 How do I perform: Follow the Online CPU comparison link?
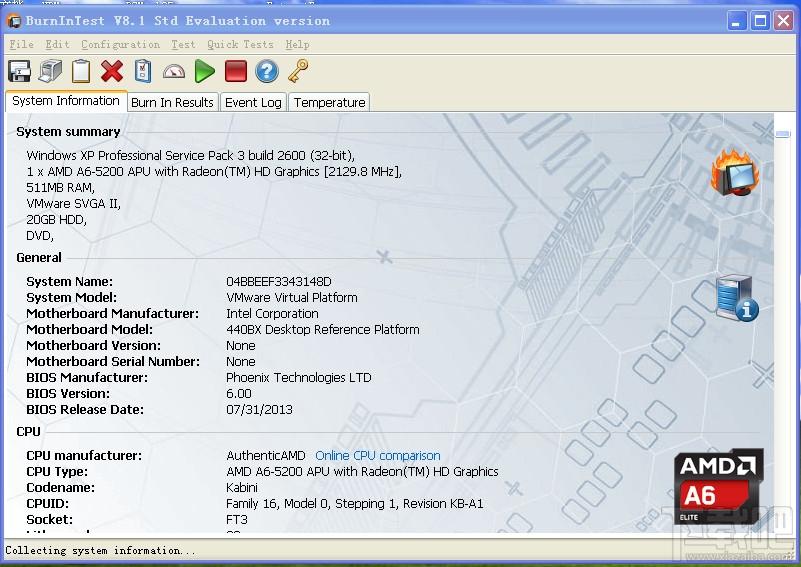tap(378, 455)
